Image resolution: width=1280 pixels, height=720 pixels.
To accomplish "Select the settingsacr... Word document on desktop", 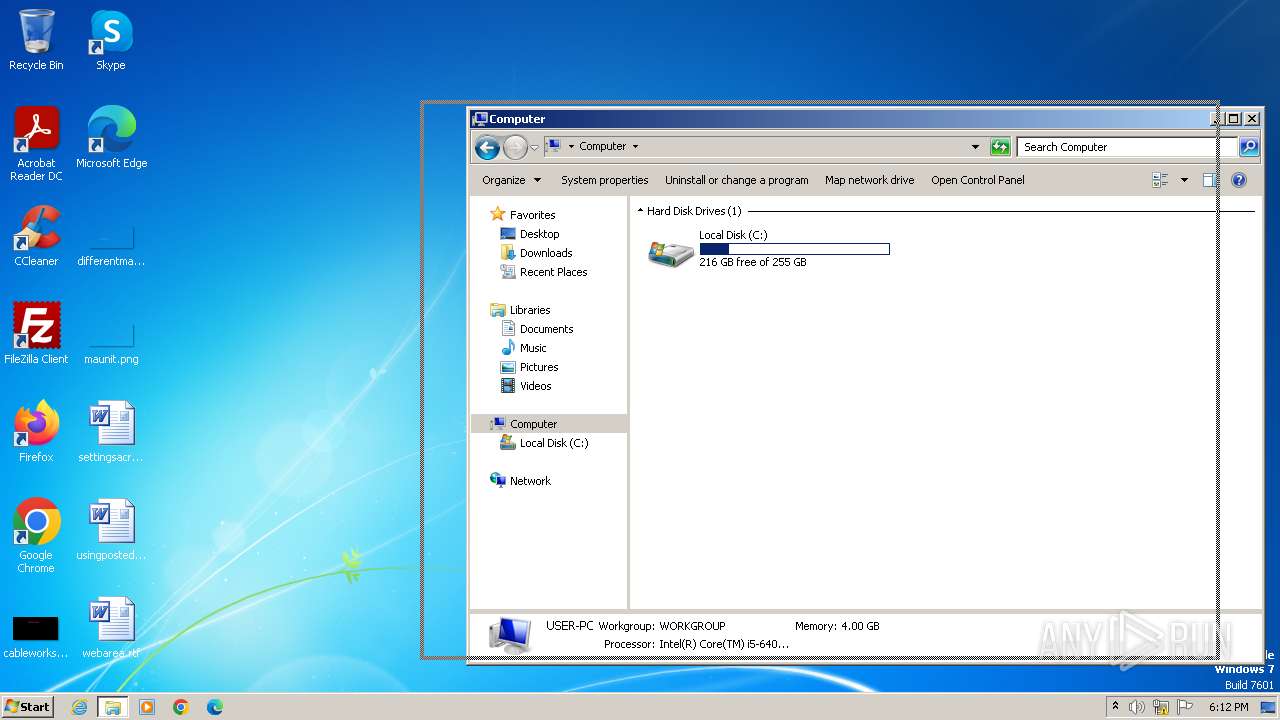I will point(111,432).
